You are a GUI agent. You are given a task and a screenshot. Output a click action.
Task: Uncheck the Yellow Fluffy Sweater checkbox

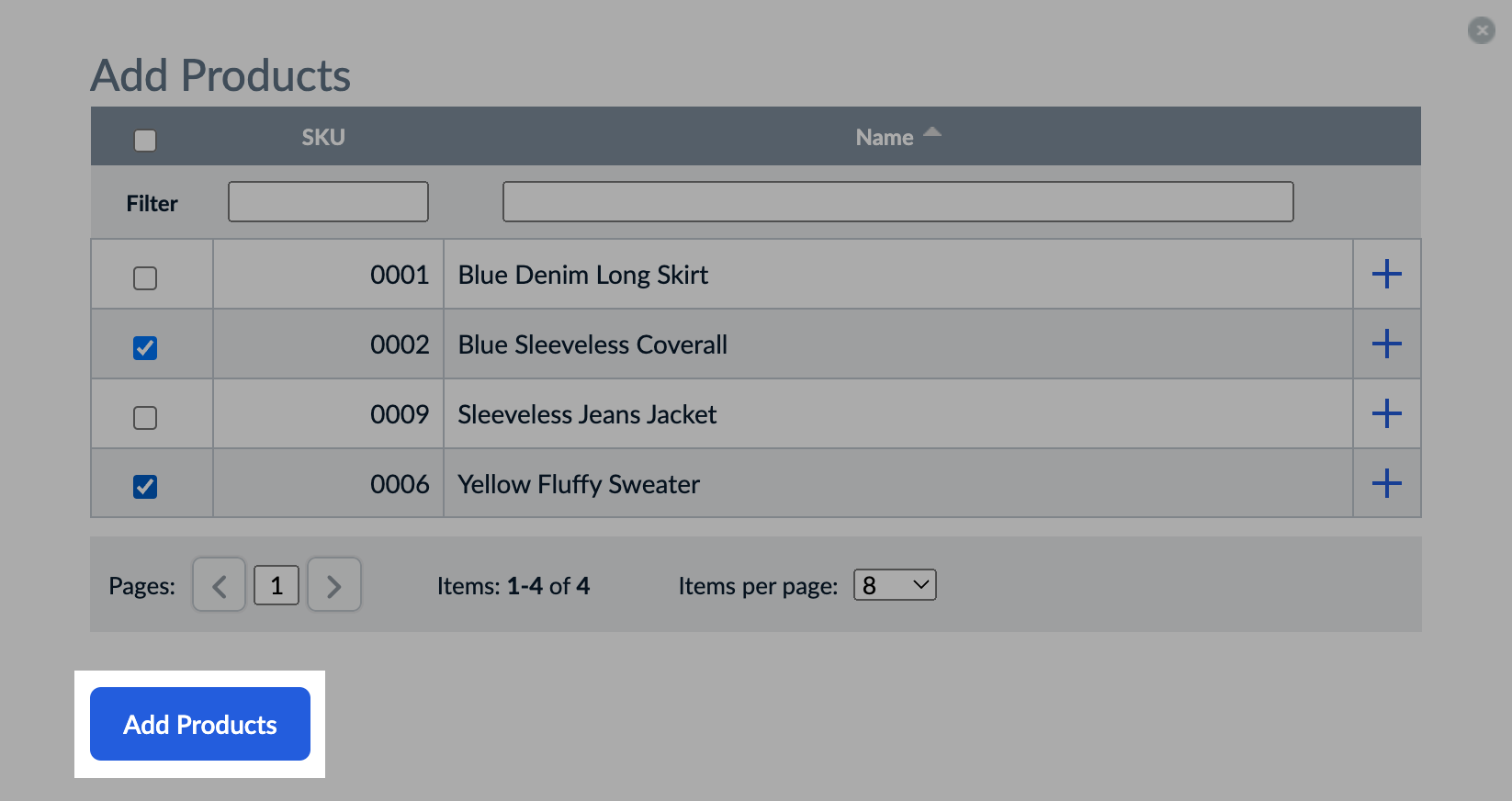pos(145,486)
